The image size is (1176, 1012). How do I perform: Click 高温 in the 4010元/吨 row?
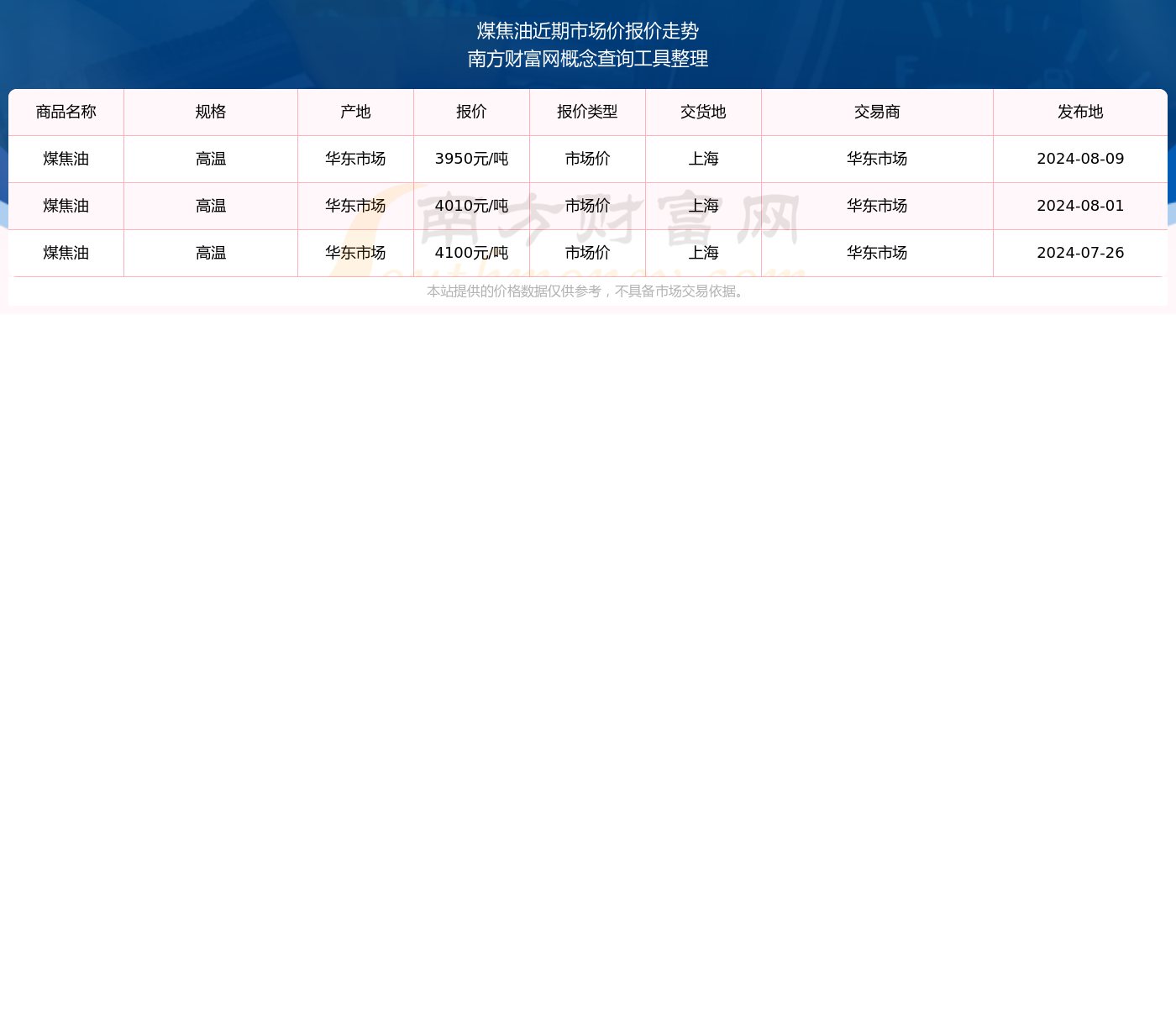click(211, 207)
